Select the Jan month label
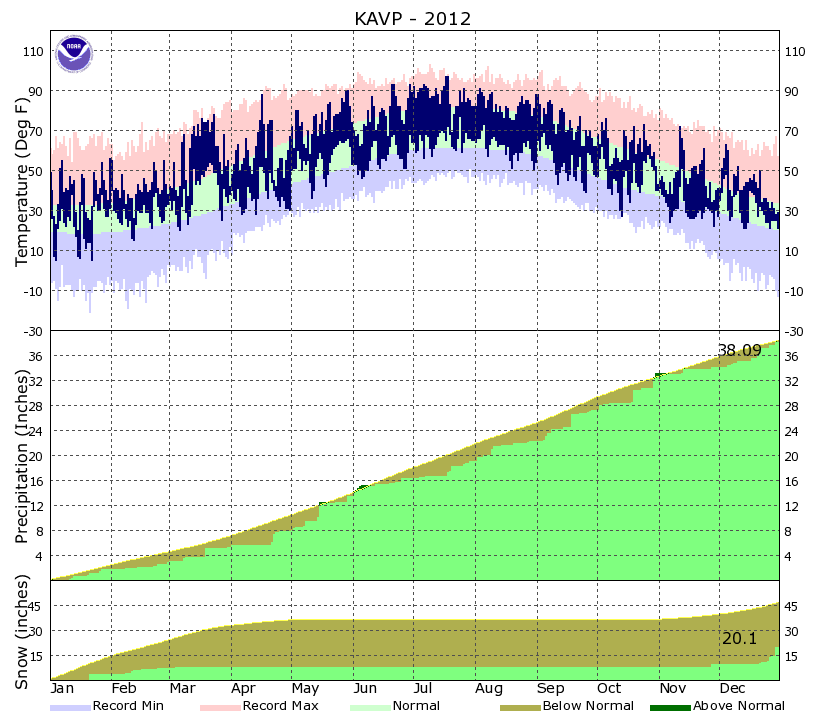 [63, 689]
